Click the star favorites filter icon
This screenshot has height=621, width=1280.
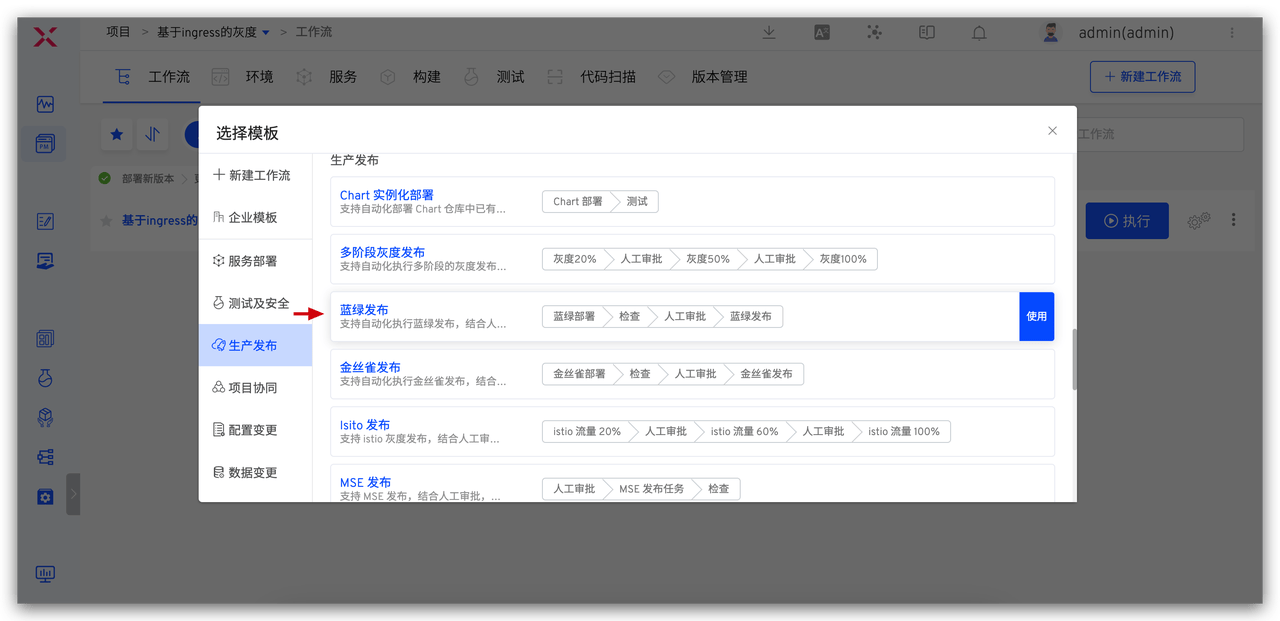pos(117,134)
